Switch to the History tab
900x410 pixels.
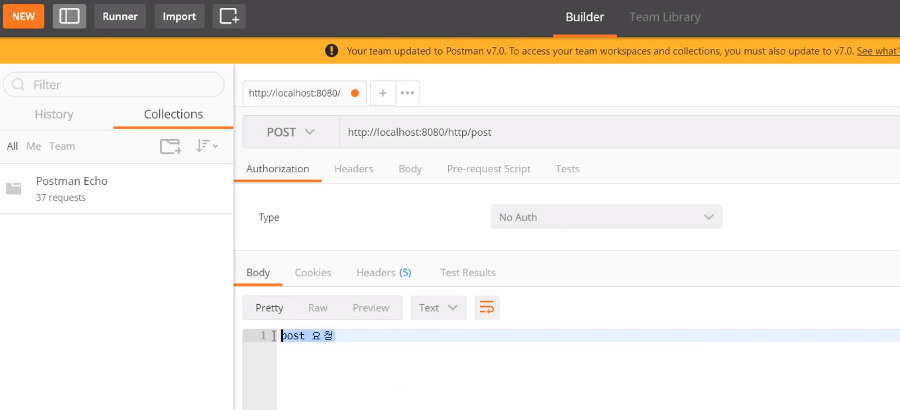(54, 114)
